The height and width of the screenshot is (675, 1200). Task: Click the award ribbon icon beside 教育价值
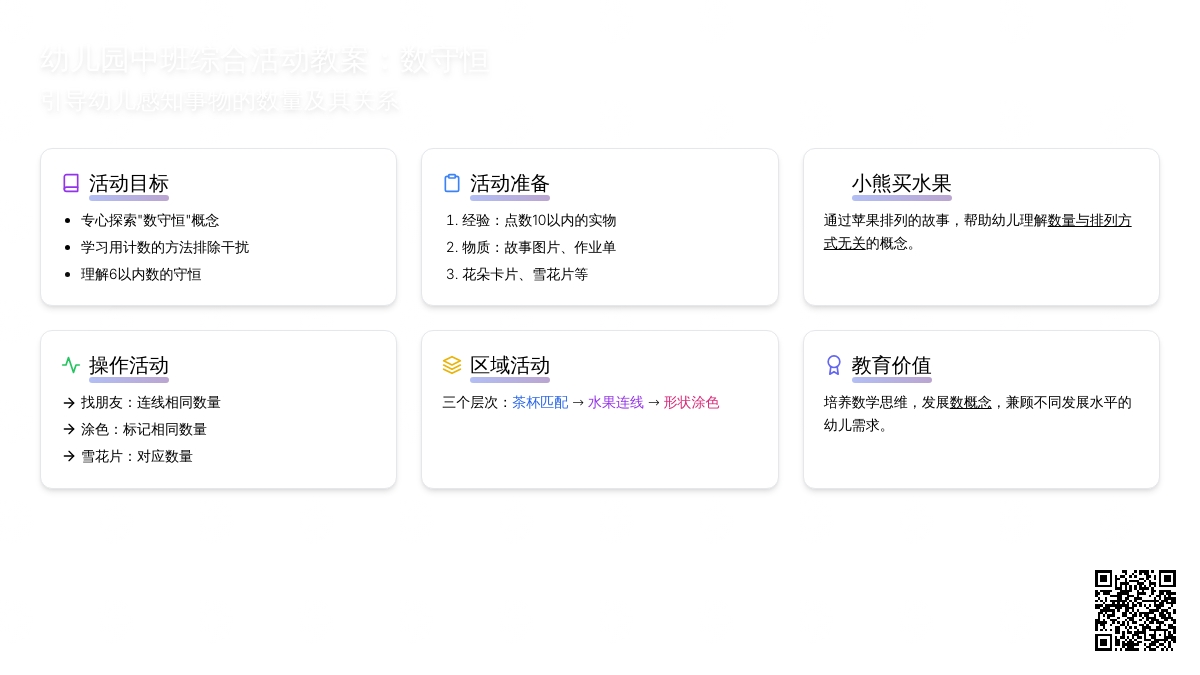[834, 365]
